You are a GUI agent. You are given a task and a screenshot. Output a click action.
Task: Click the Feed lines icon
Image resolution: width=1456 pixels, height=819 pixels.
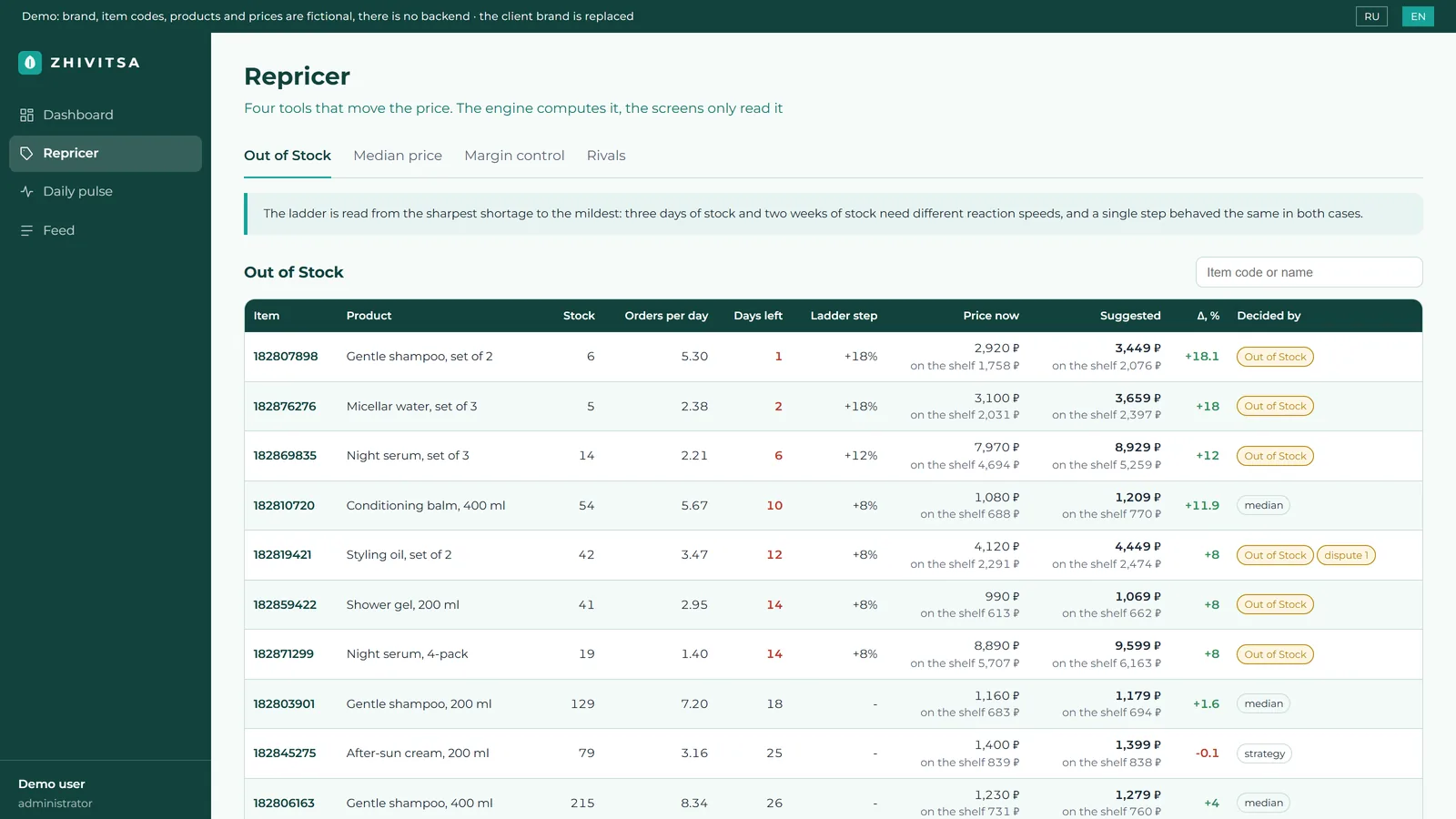pyautogui.click(x=26, y=230)
